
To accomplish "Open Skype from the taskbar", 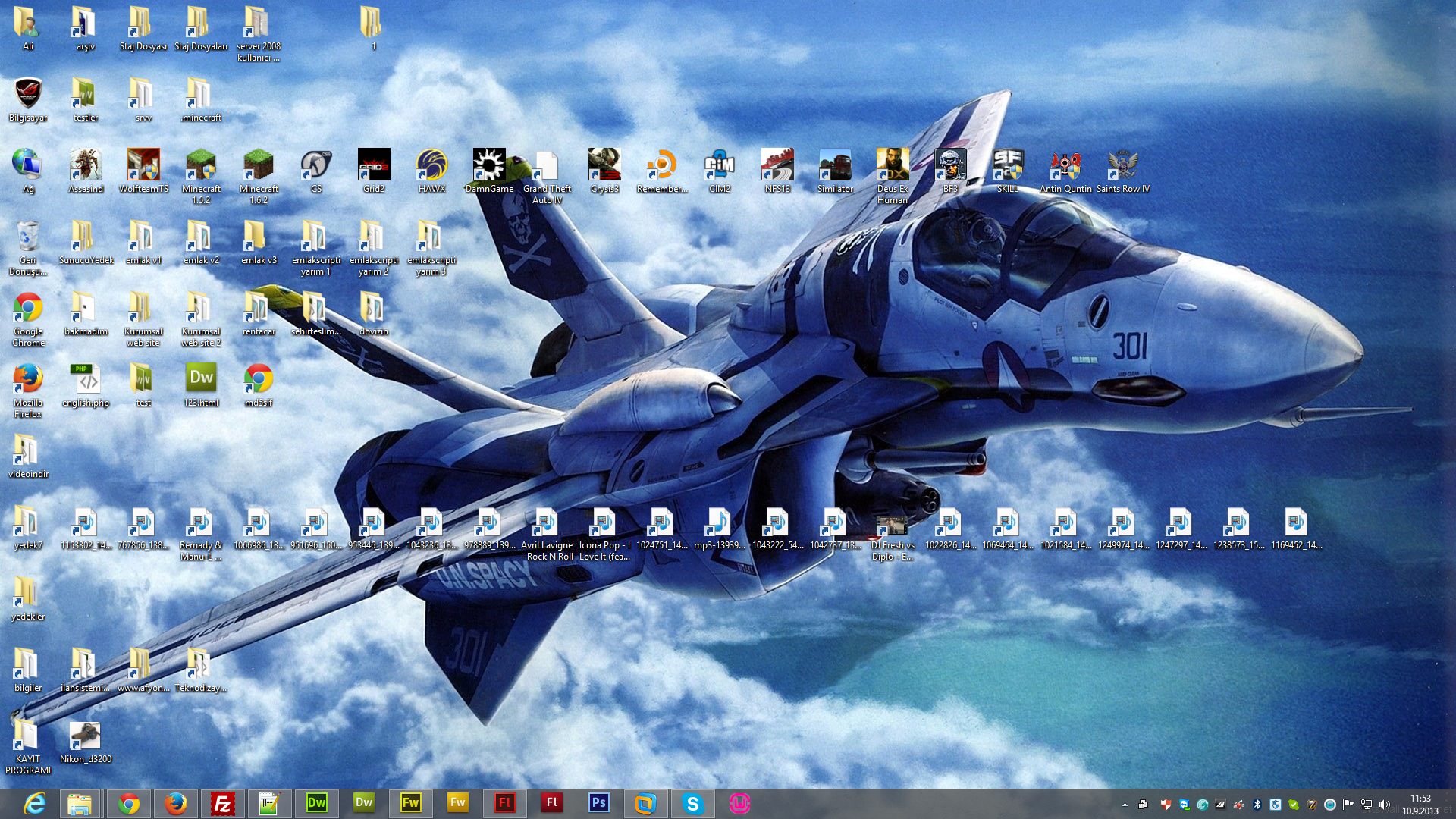I will coord(692,803).
